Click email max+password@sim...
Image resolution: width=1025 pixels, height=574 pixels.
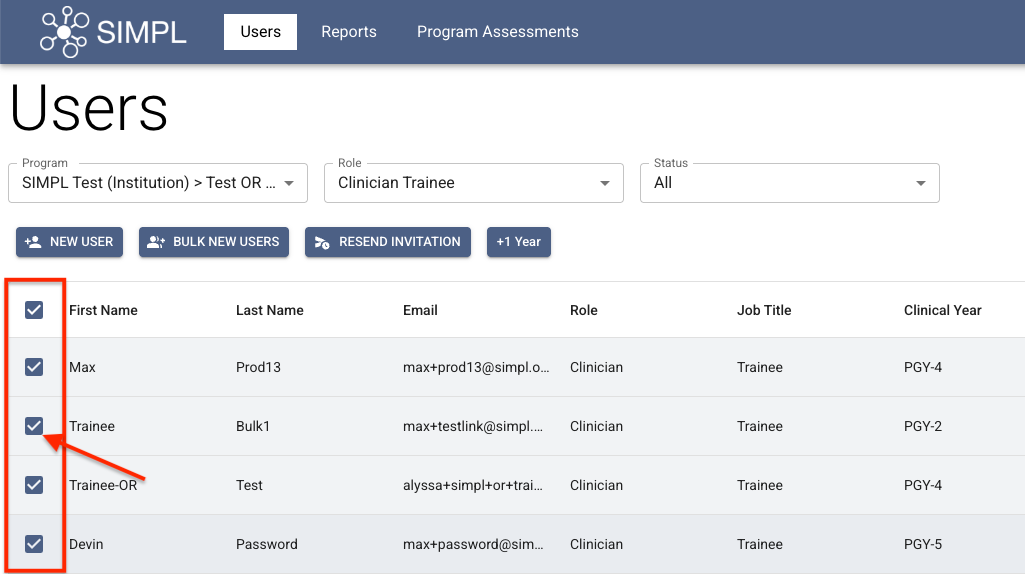pyautogui.click(x=473, y=544)
